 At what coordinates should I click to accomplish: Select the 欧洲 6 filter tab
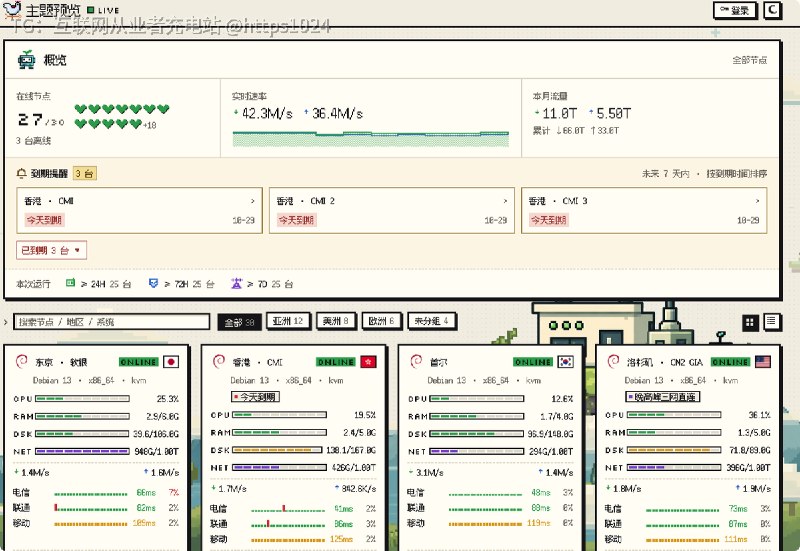tap(382, 321)
